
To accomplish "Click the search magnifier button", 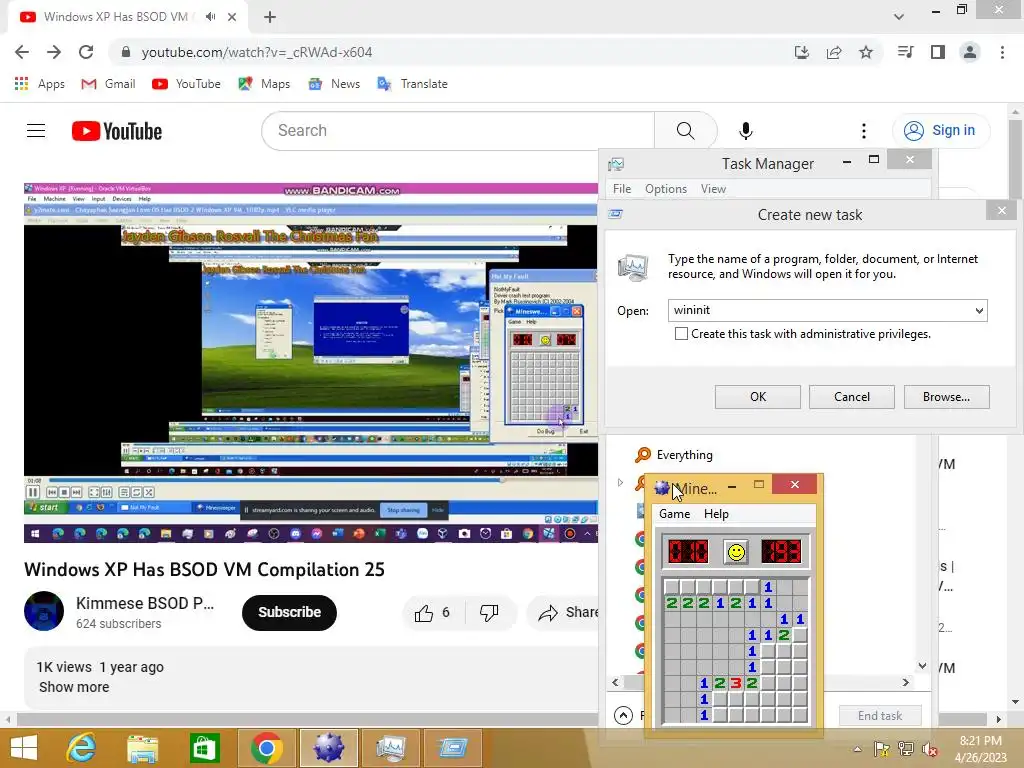I will (x=686, y=131).
